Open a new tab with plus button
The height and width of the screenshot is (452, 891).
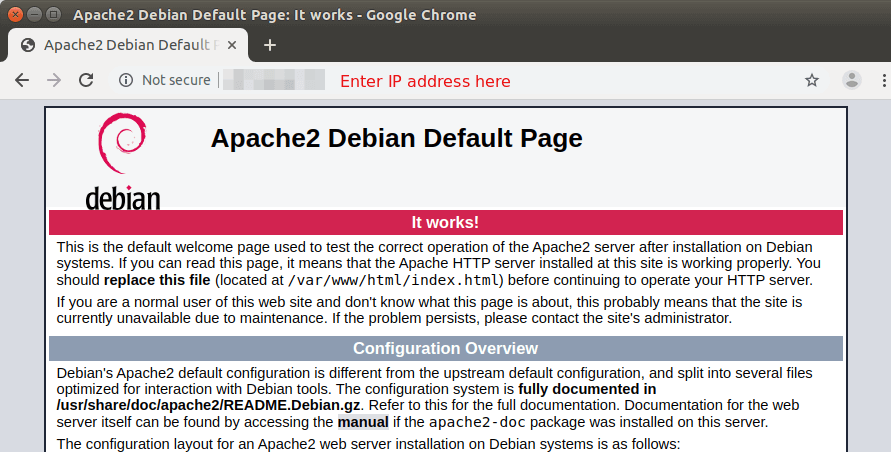click(269, 45)
